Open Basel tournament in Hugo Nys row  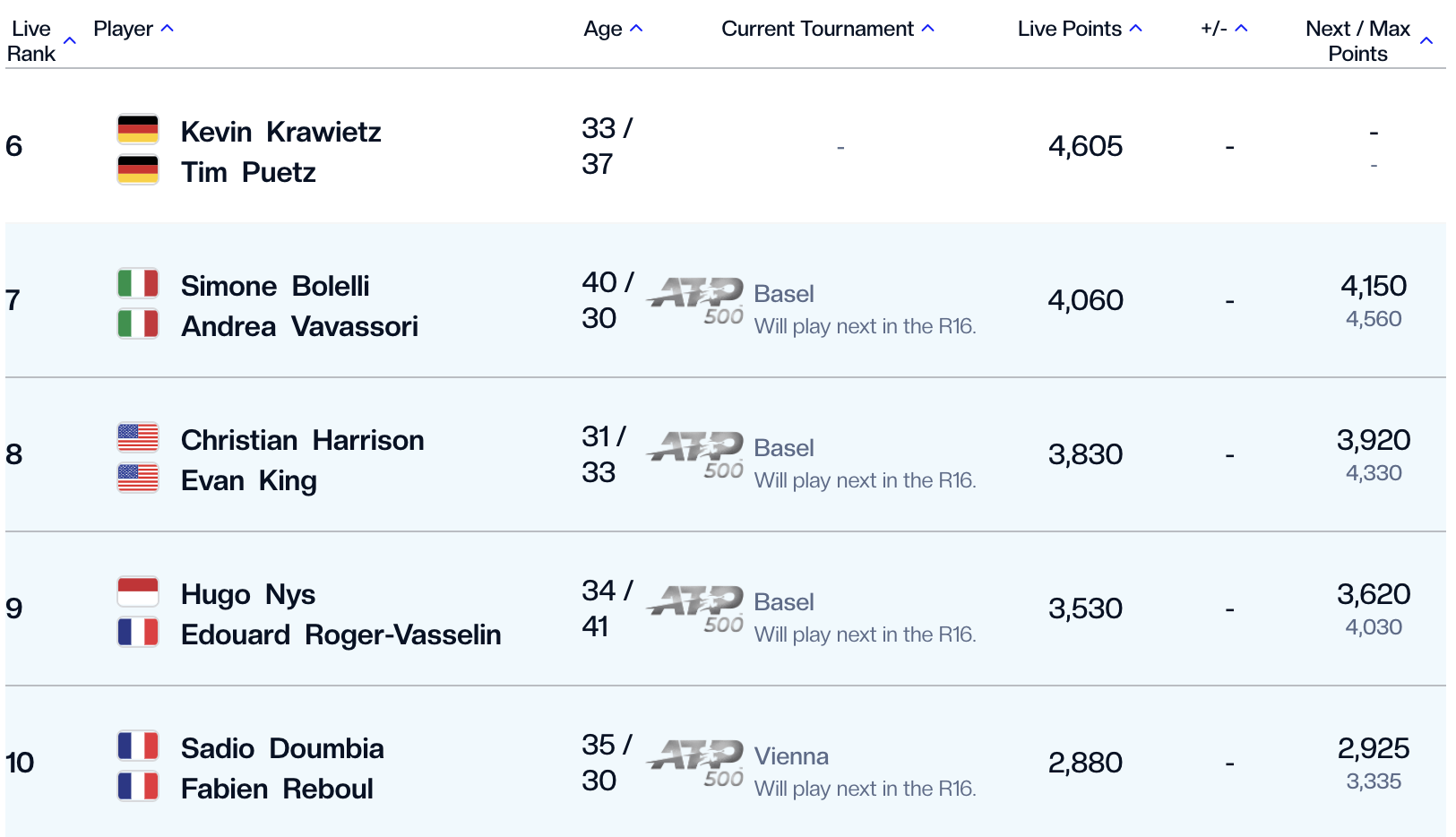[784, 602]
